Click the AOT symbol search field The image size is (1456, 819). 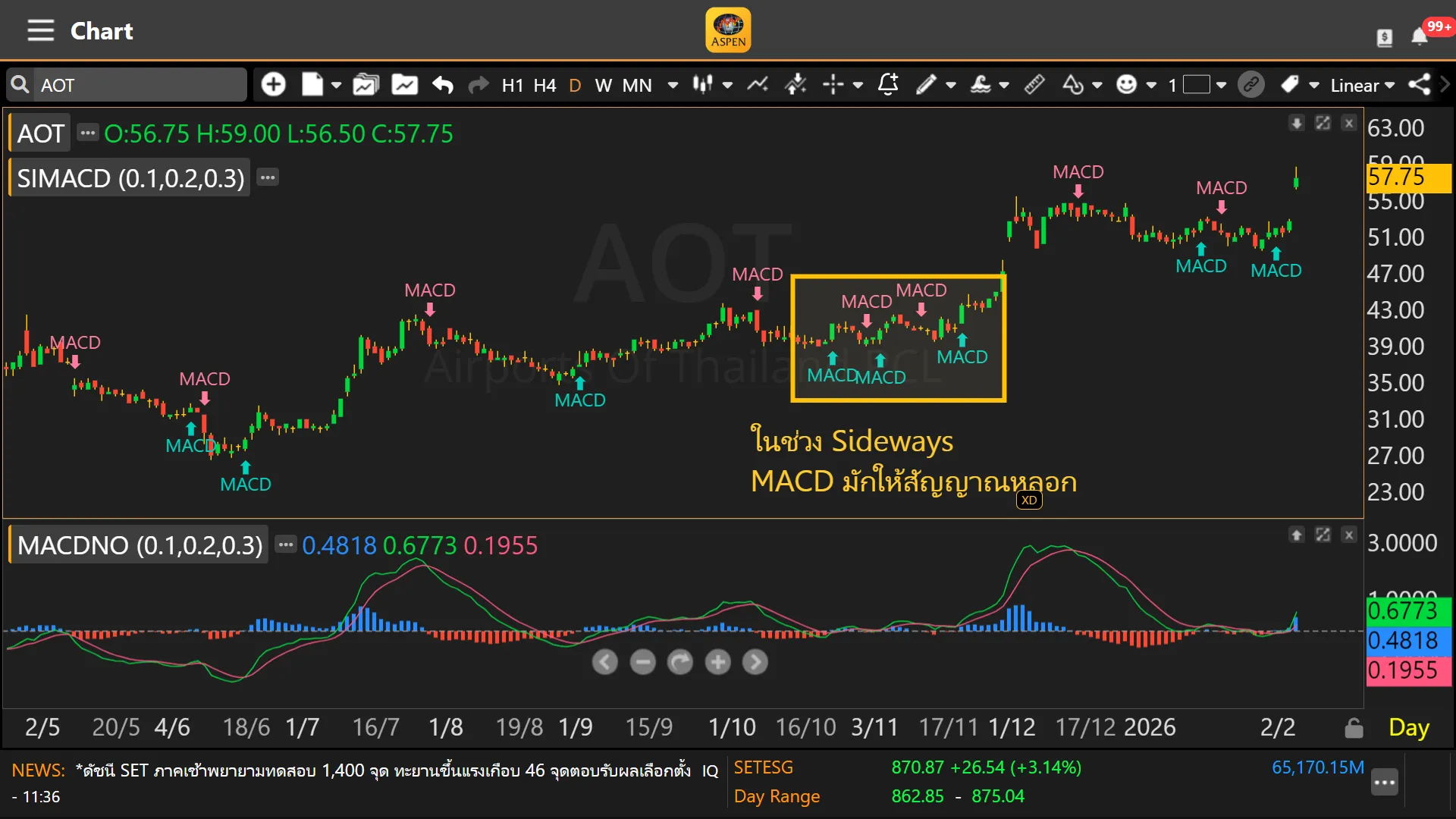tap(140, 85)
